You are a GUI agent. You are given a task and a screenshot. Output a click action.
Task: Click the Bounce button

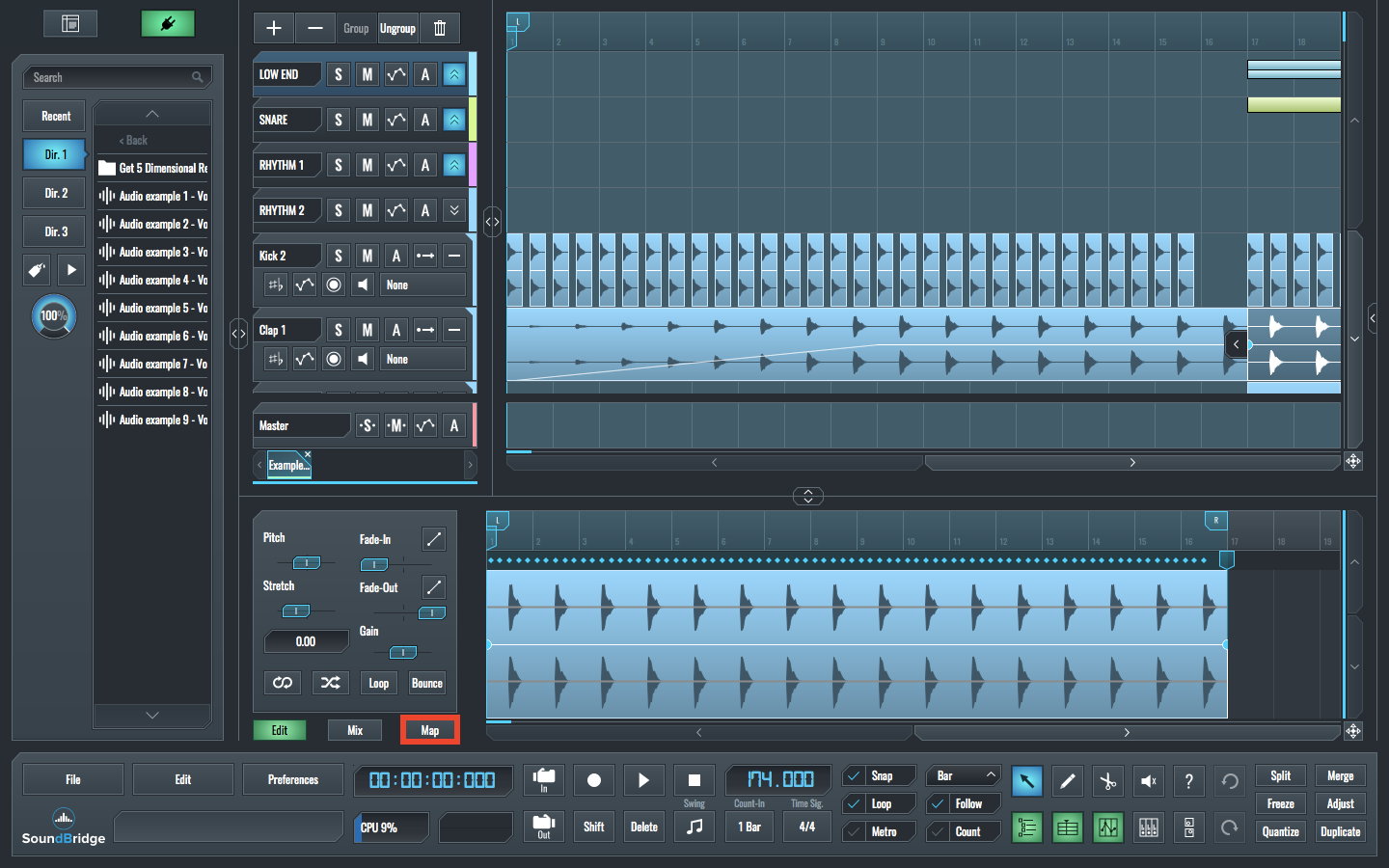point(426,683)
